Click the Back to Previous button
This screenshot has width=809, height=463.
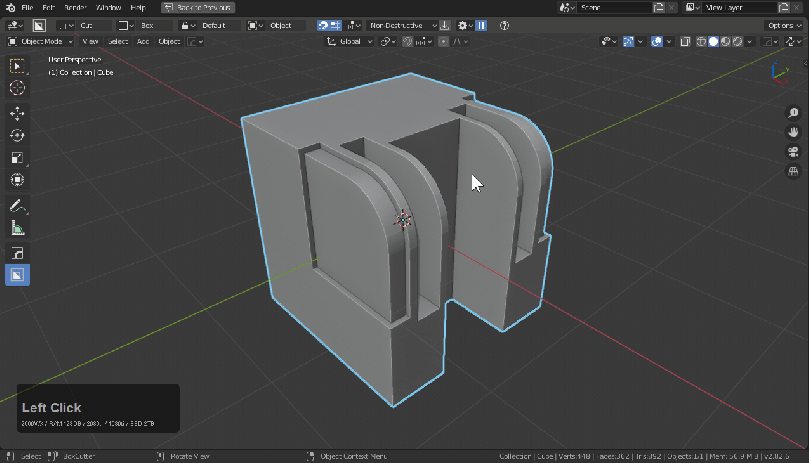point(197,7)
